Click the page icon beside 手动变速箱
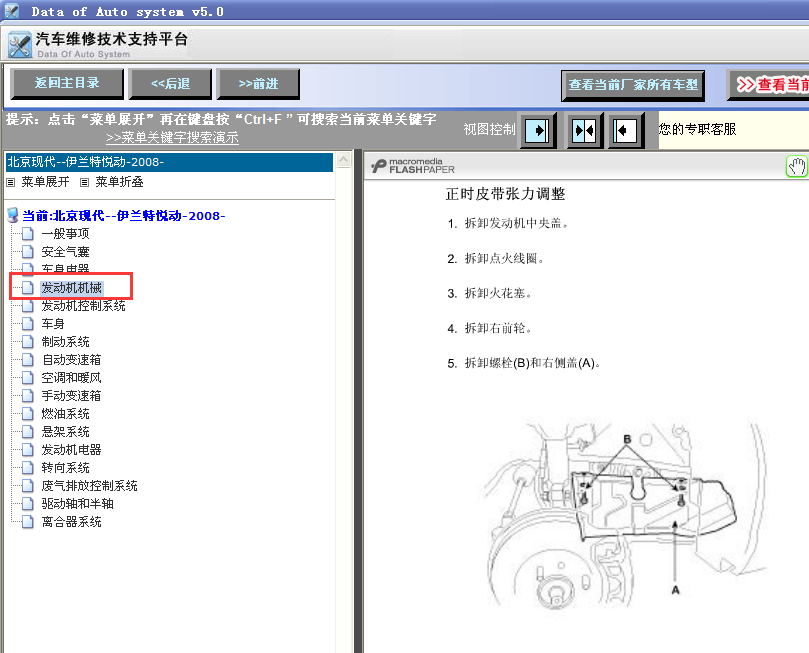Image resolution: width=809 pixels, height=653 pixels. point(28,396)
